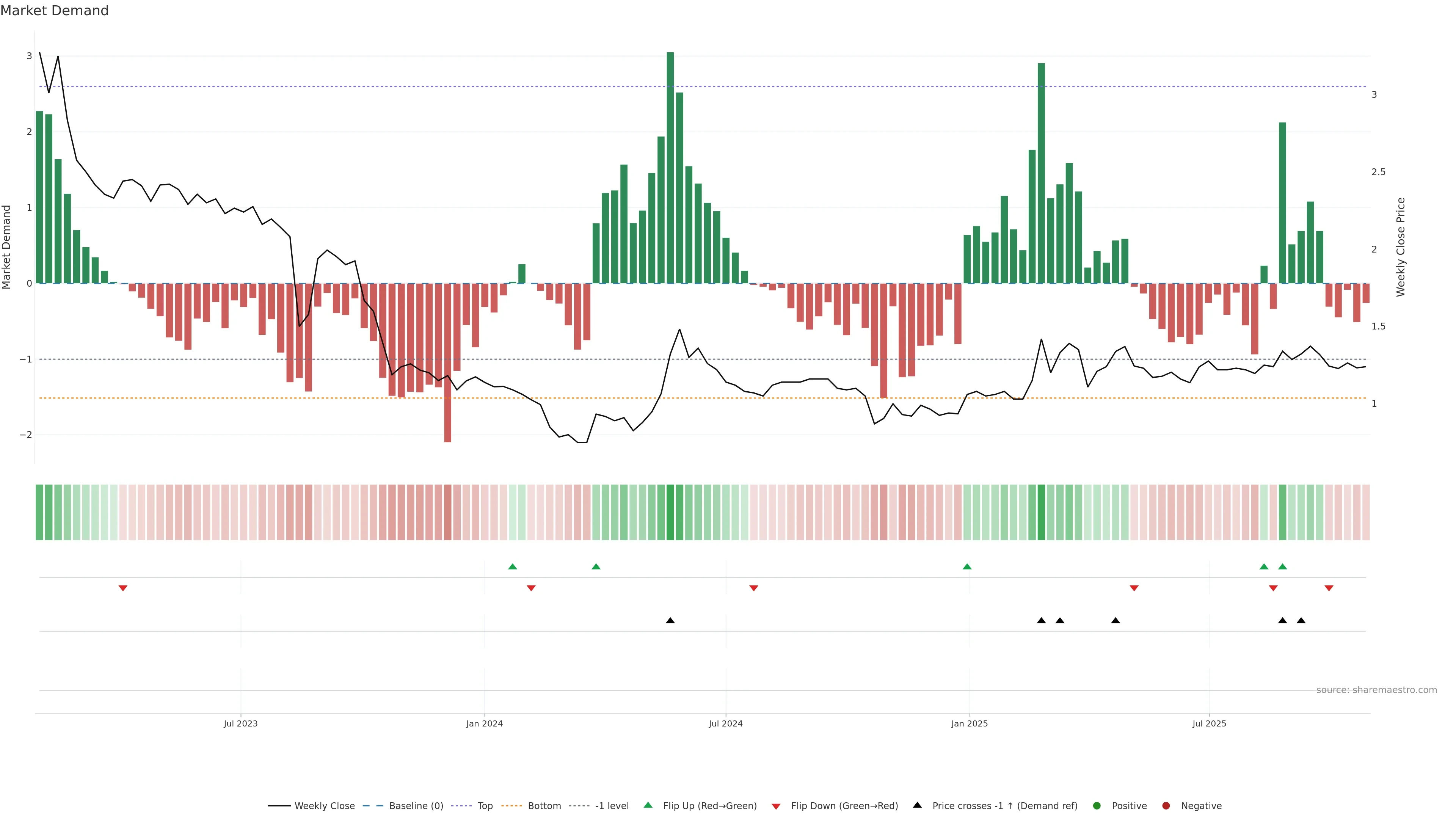The width and height of the screenshot is (1456, 819).
Task: Click black triangle marker before Jul 2024
Action: pos(670,621)
